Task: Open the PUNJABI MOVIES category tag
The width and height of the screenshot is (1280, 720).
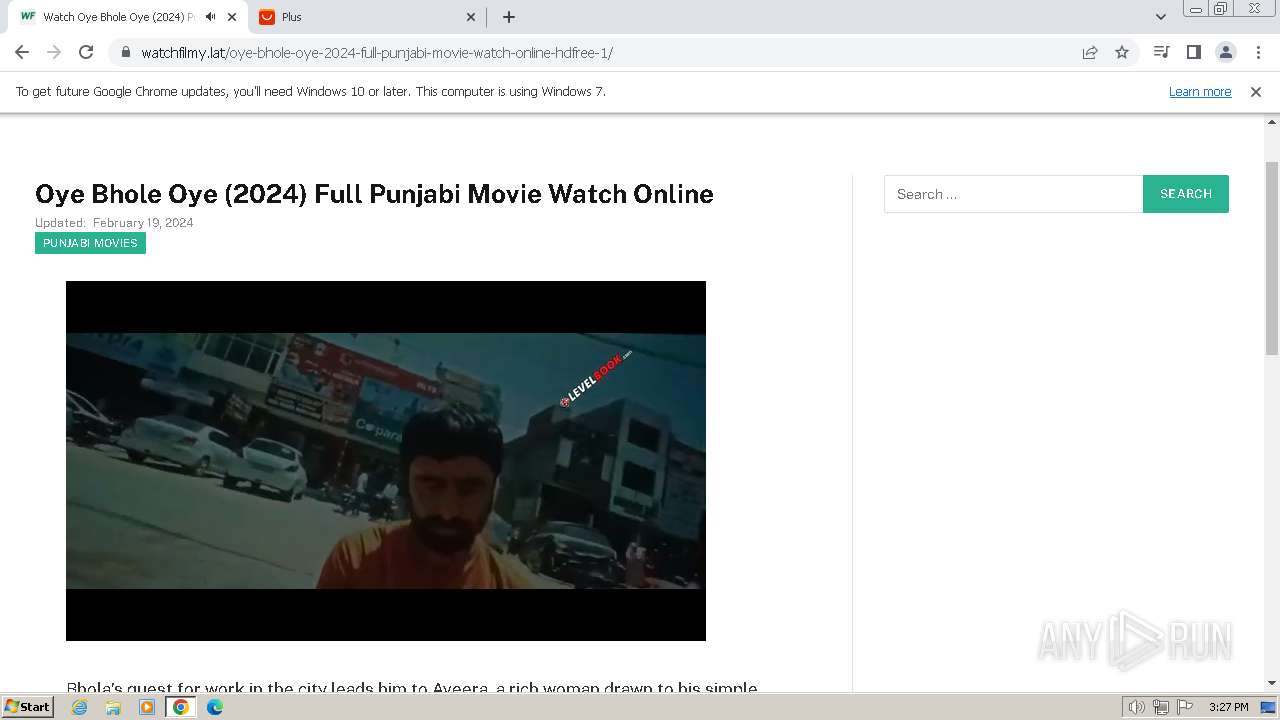Action: point(90,243)
